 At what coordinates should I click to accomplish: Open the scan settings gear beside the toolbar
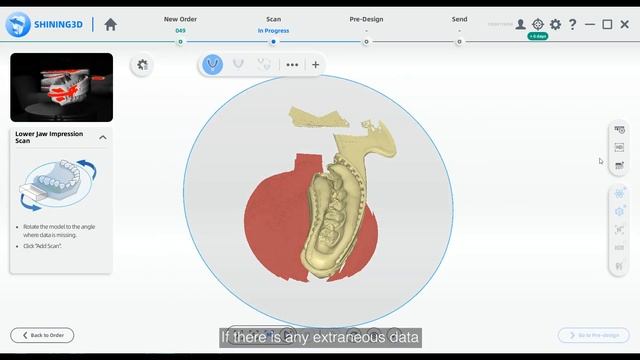coord(142,64)
